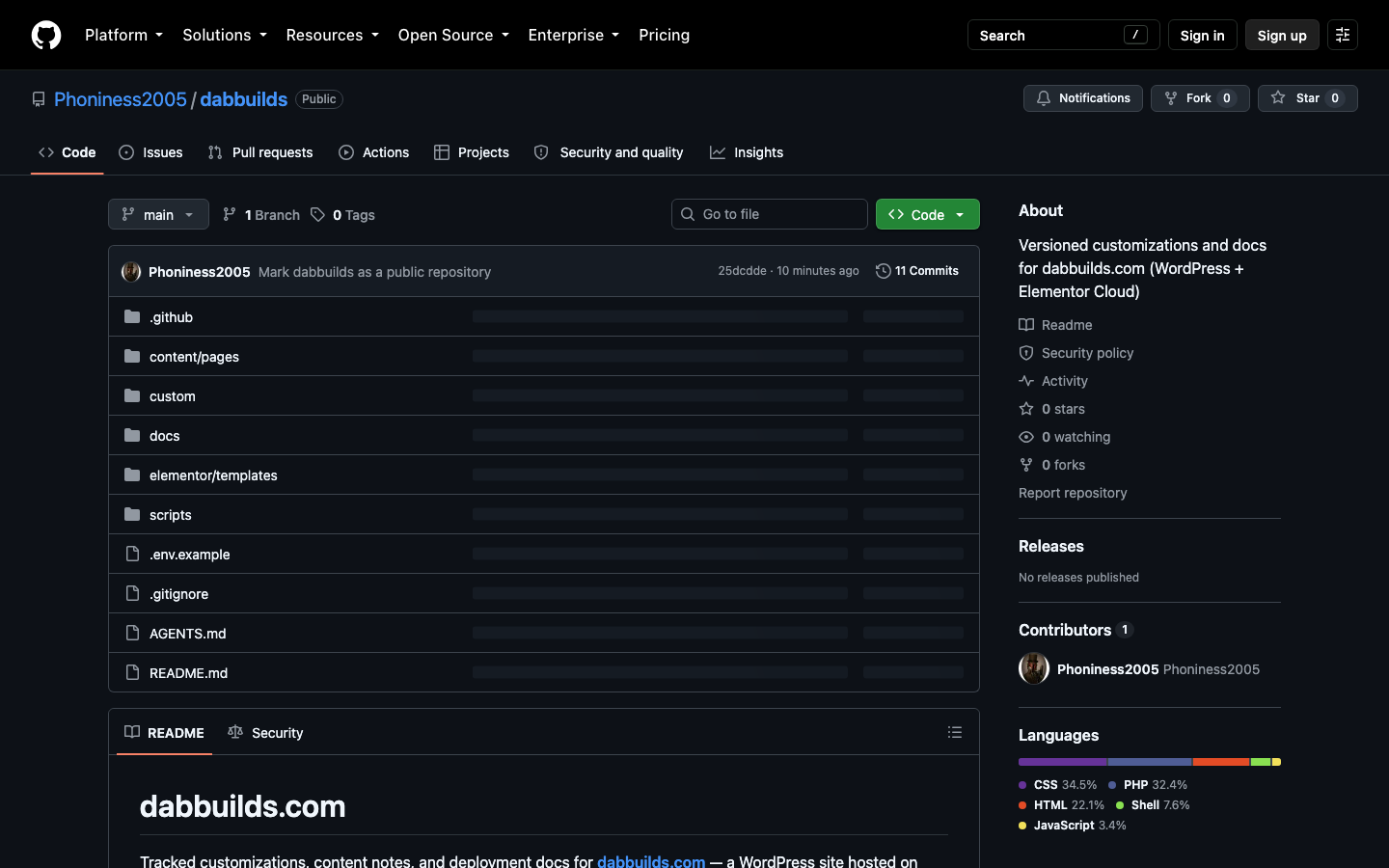The height and width of the screenshot is (868, 1389).
Task: Open the green Code dropdown button
Action: [x=928, y=214]
